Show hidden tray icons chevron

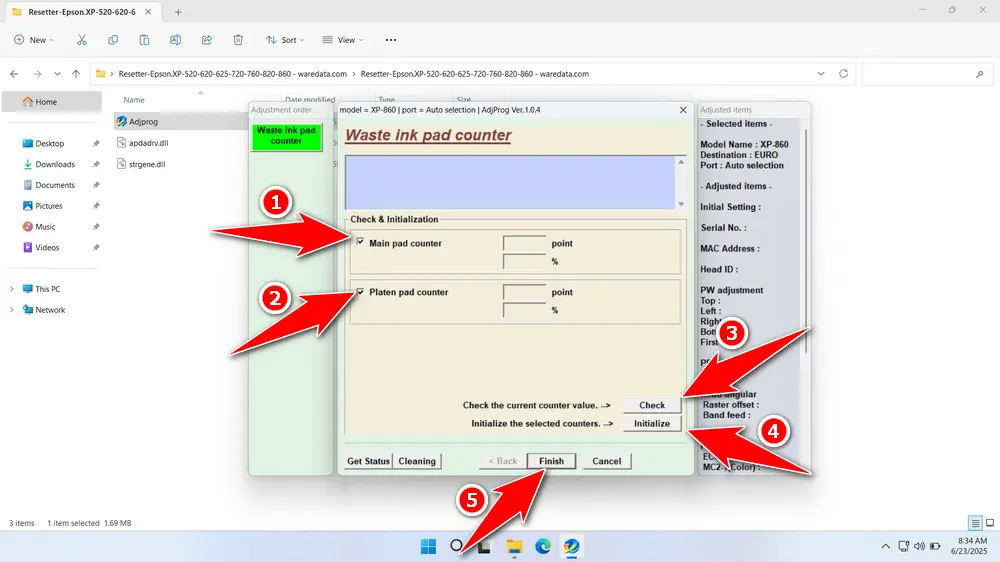[885, 546]
